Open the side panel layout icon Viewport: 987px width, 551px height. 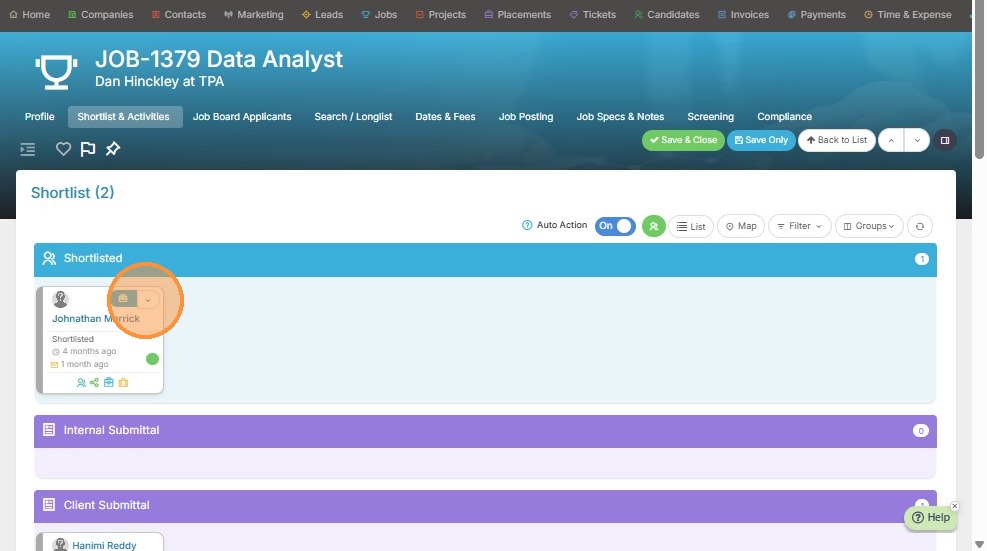[x=945, y=140]
